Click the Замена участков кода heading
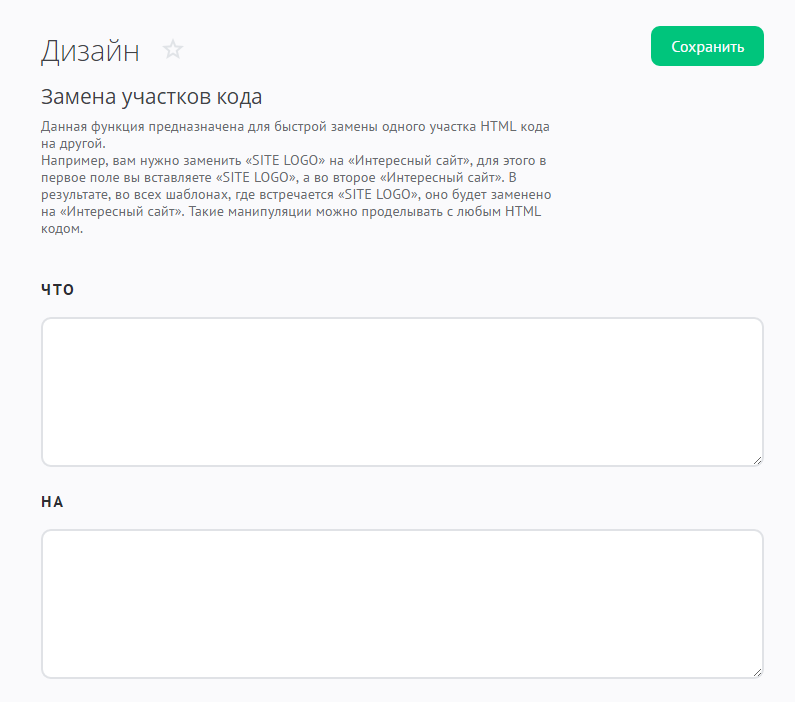The image size is (795, 702). [151, 97]
